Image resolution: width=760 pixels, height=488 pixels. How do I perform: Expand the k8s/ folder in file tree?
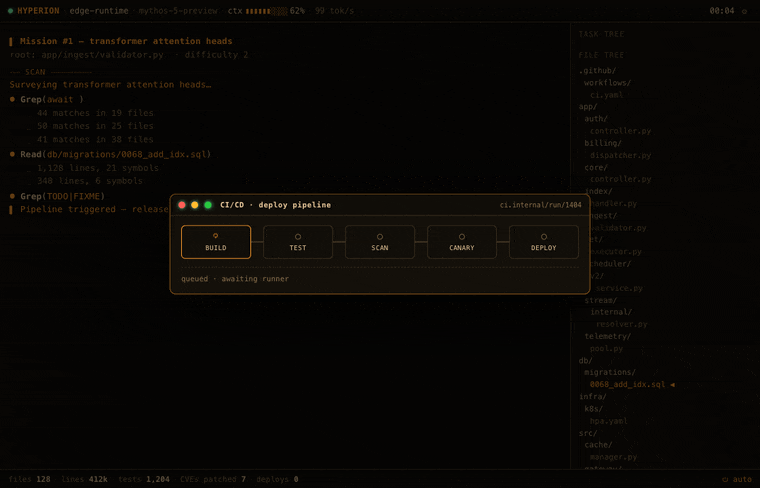point(593,409)
